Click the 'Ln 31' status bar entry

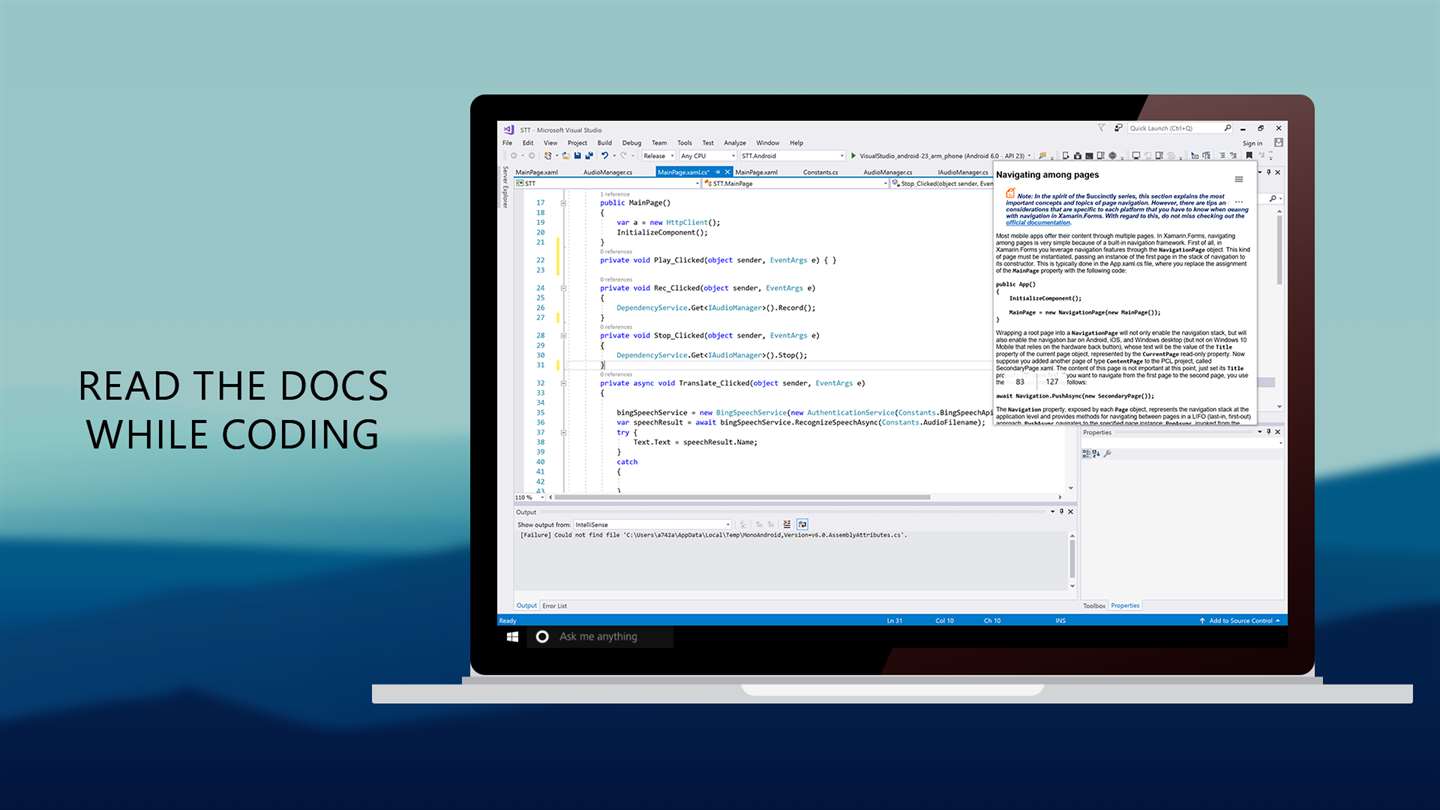[895, 621]
